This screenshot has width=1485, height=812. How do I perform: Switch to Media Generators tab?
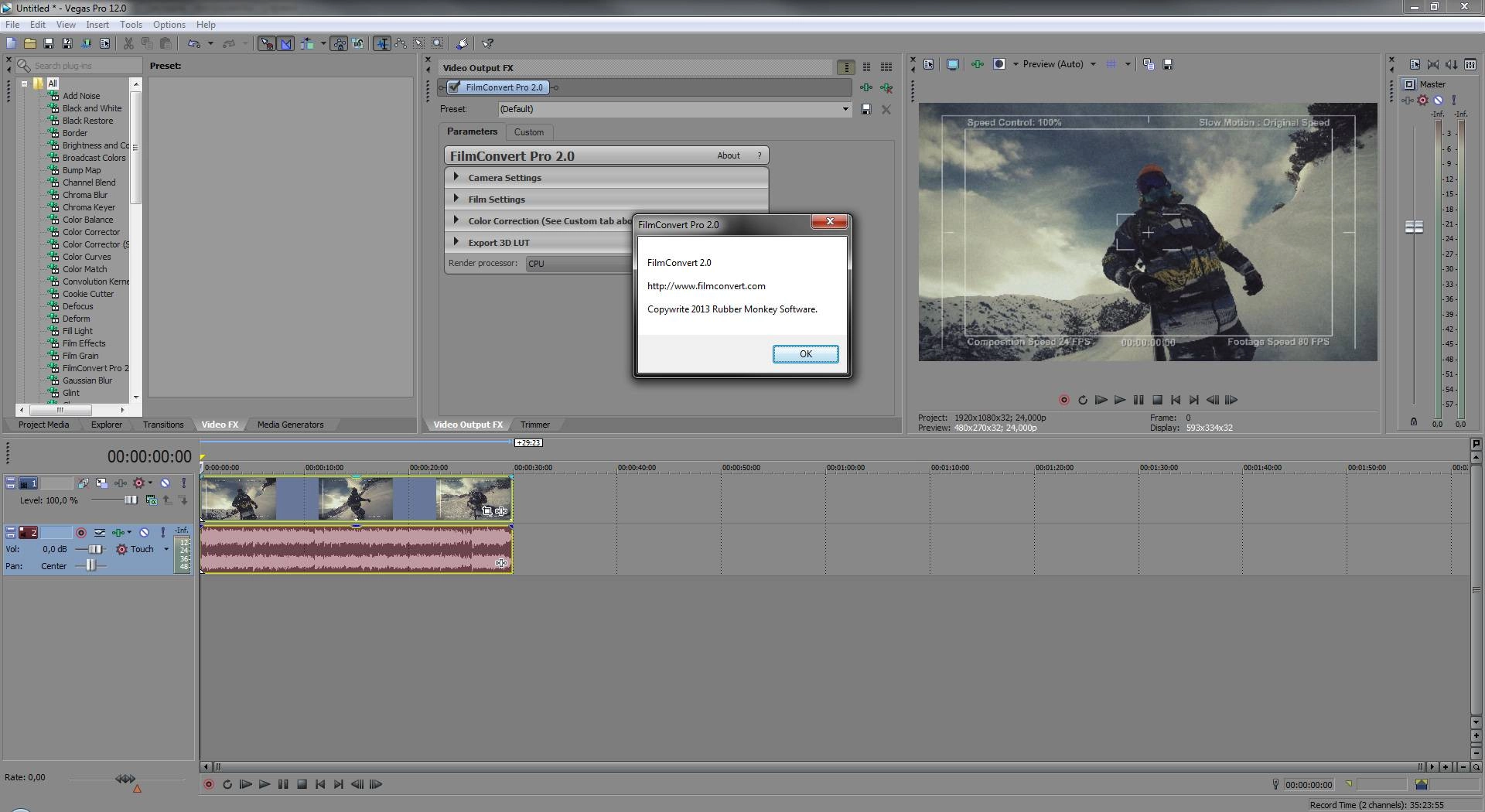290,425
